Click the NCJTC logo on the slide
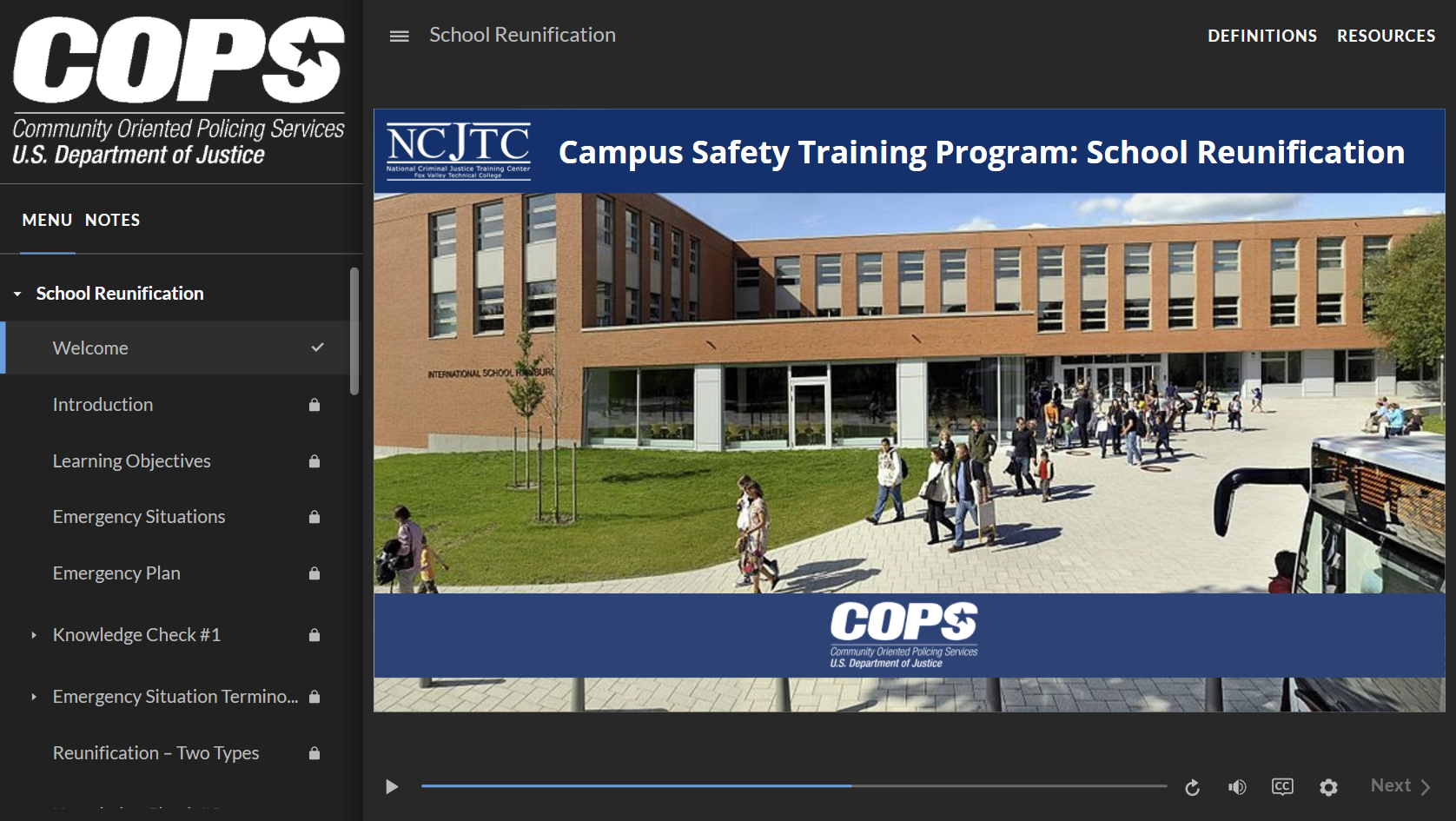 [458, 150]
